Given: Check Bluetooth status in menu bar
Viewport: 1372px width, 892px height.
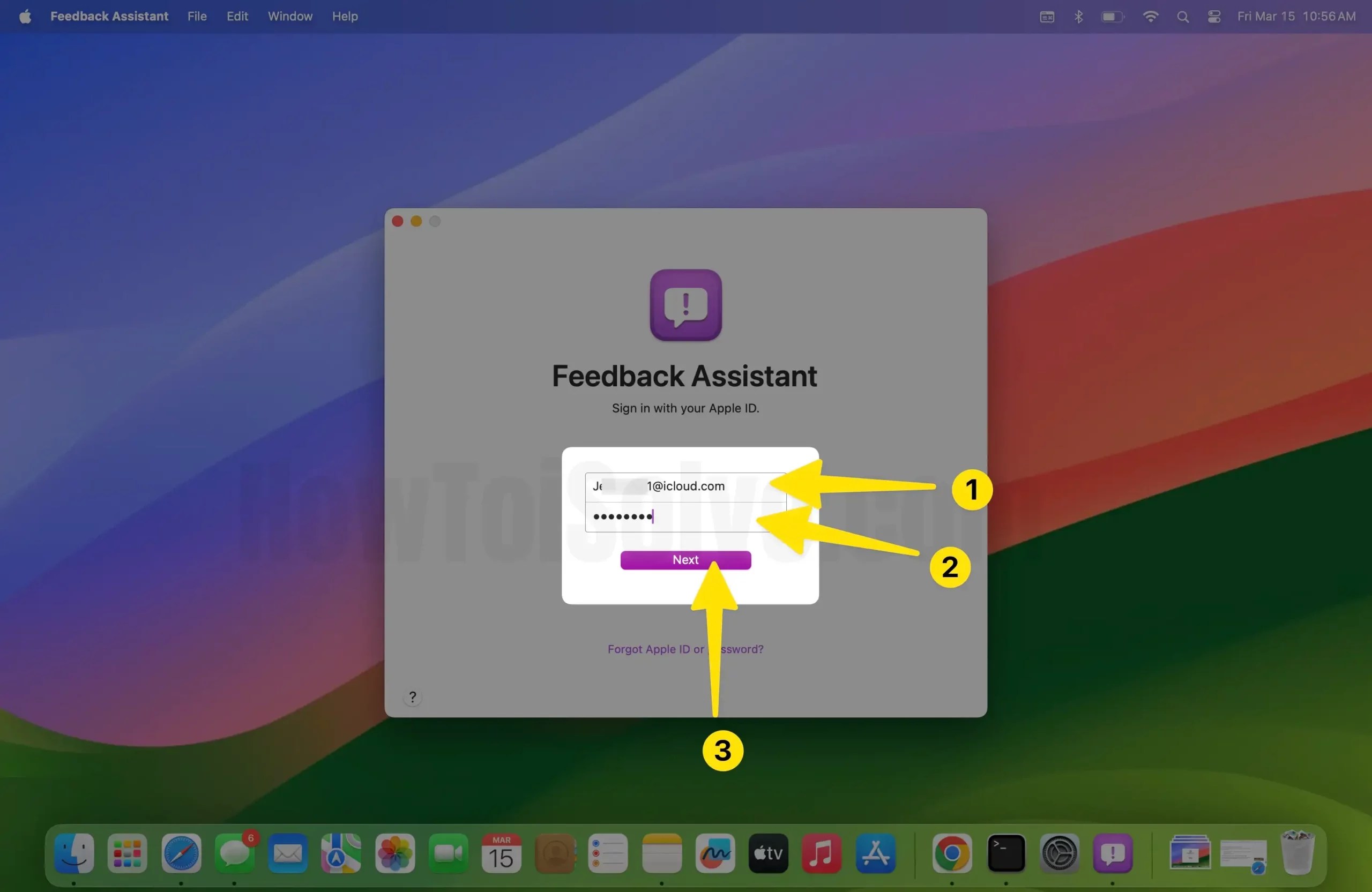Looking at the screenshot, I should [x=1079, y=16].
